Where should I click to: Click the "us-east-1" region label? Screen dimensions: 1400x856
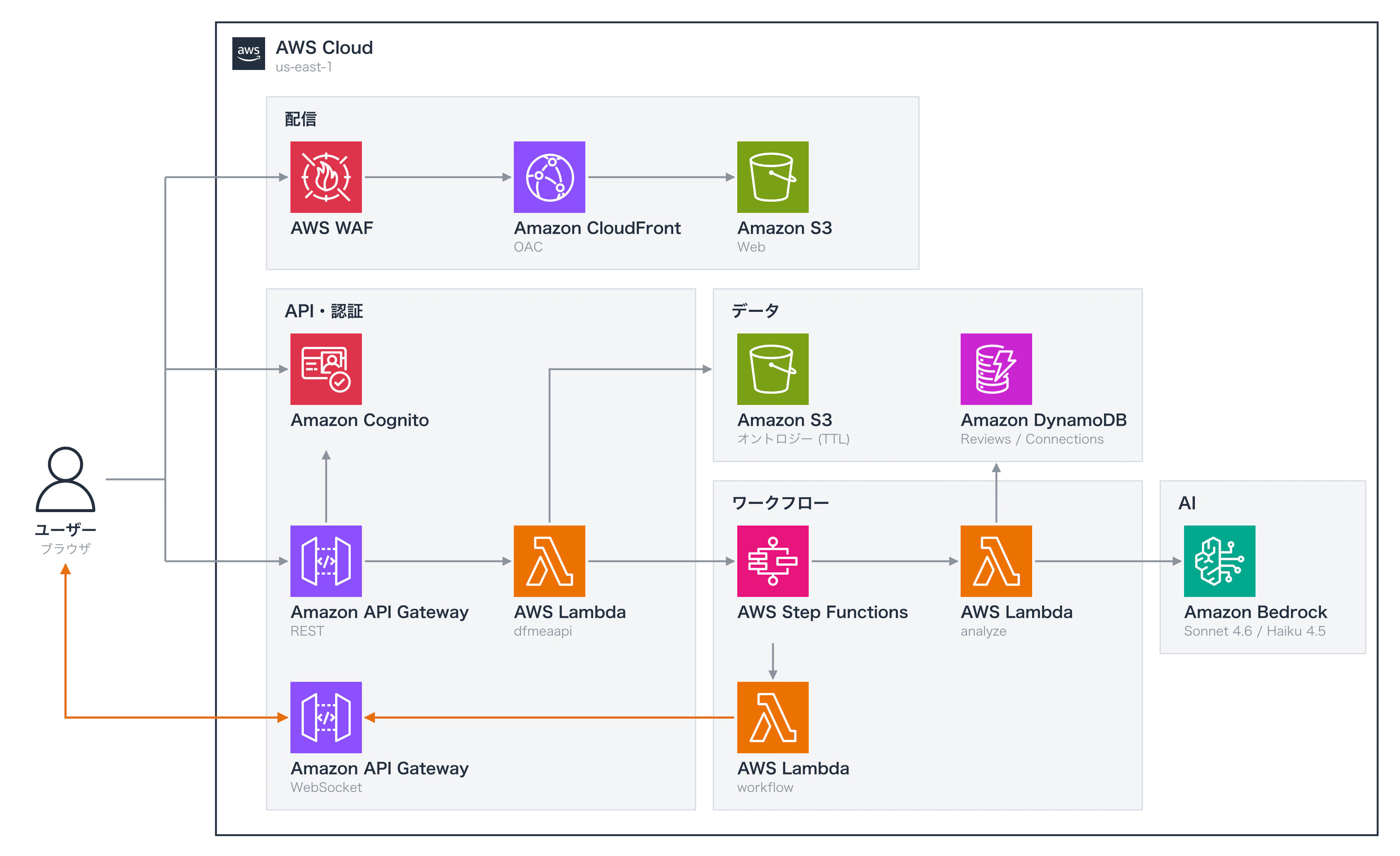pos(304,67)
